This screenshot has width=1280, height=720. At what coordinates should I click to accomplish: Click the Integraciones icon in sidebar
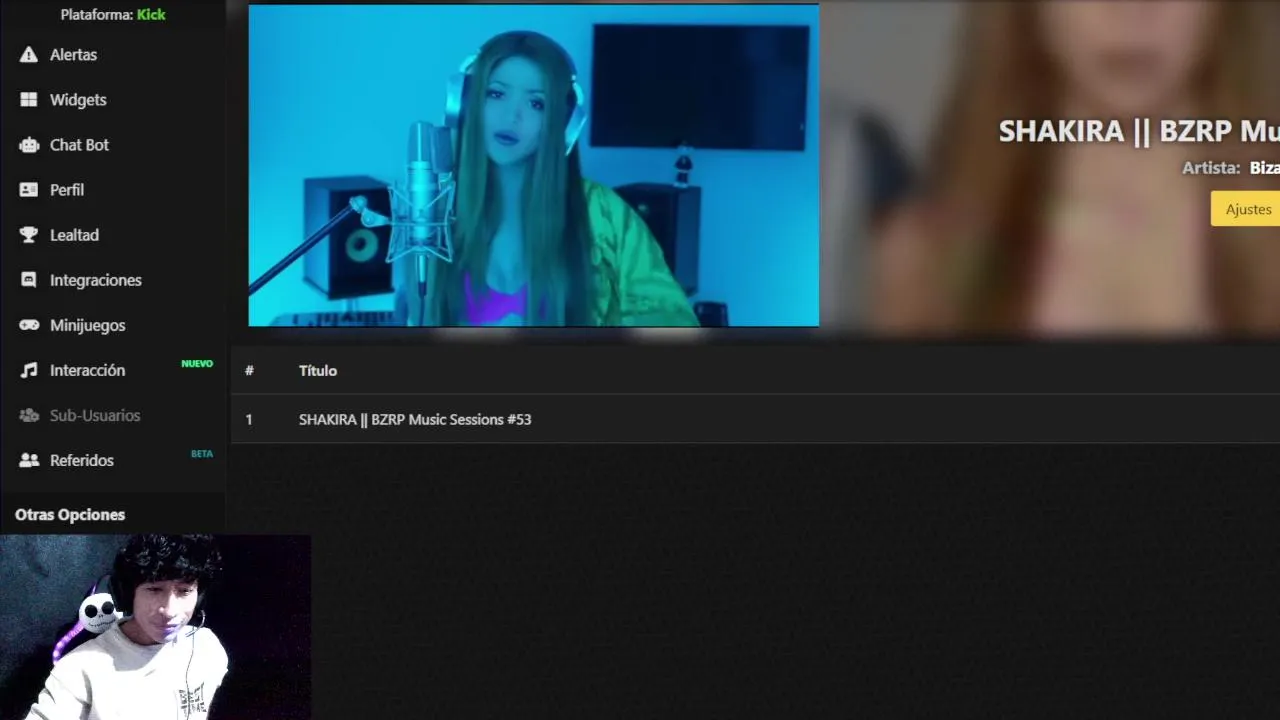point(29,280)
